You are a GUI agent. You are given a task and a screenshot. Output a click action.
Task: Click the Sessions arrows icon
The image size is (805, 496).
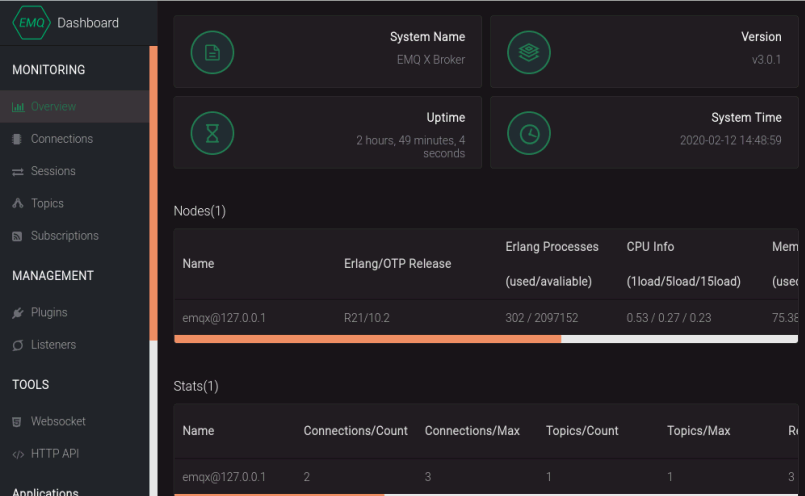point(17,172)
